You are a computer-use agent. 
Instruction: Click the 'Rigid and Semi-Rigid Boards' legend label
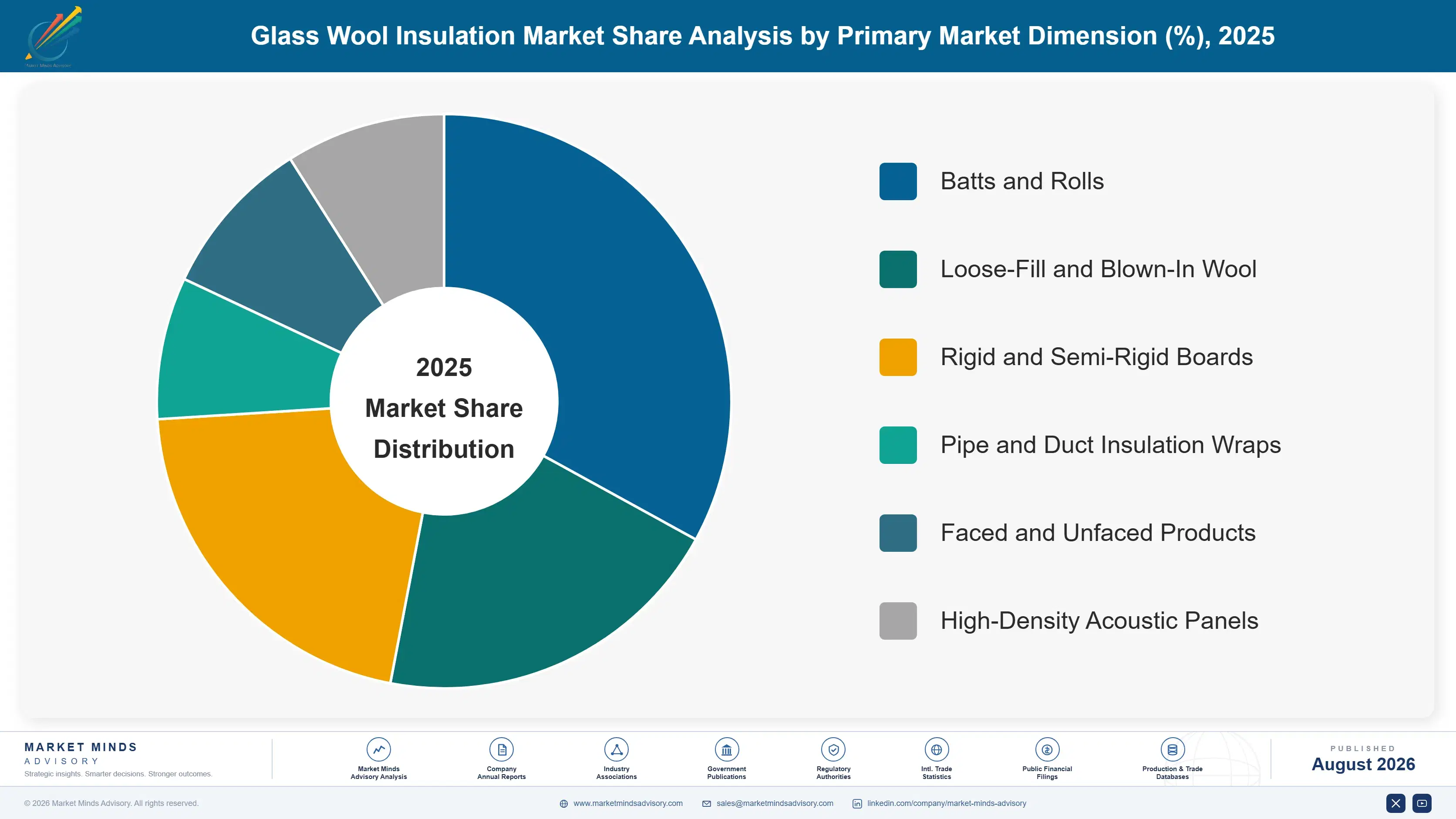[1096, 357]
